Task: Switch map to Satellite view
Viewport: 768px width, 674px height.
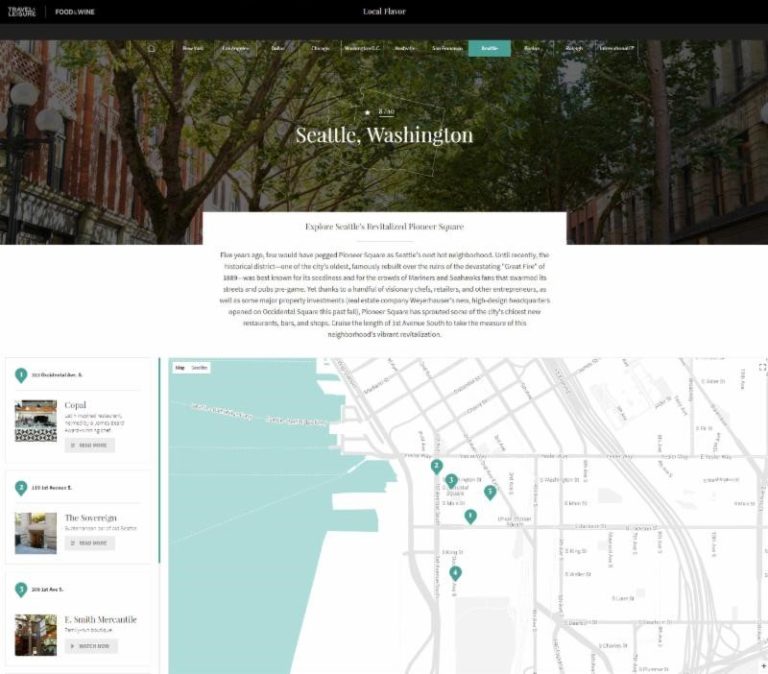Action: click(199, 367)
